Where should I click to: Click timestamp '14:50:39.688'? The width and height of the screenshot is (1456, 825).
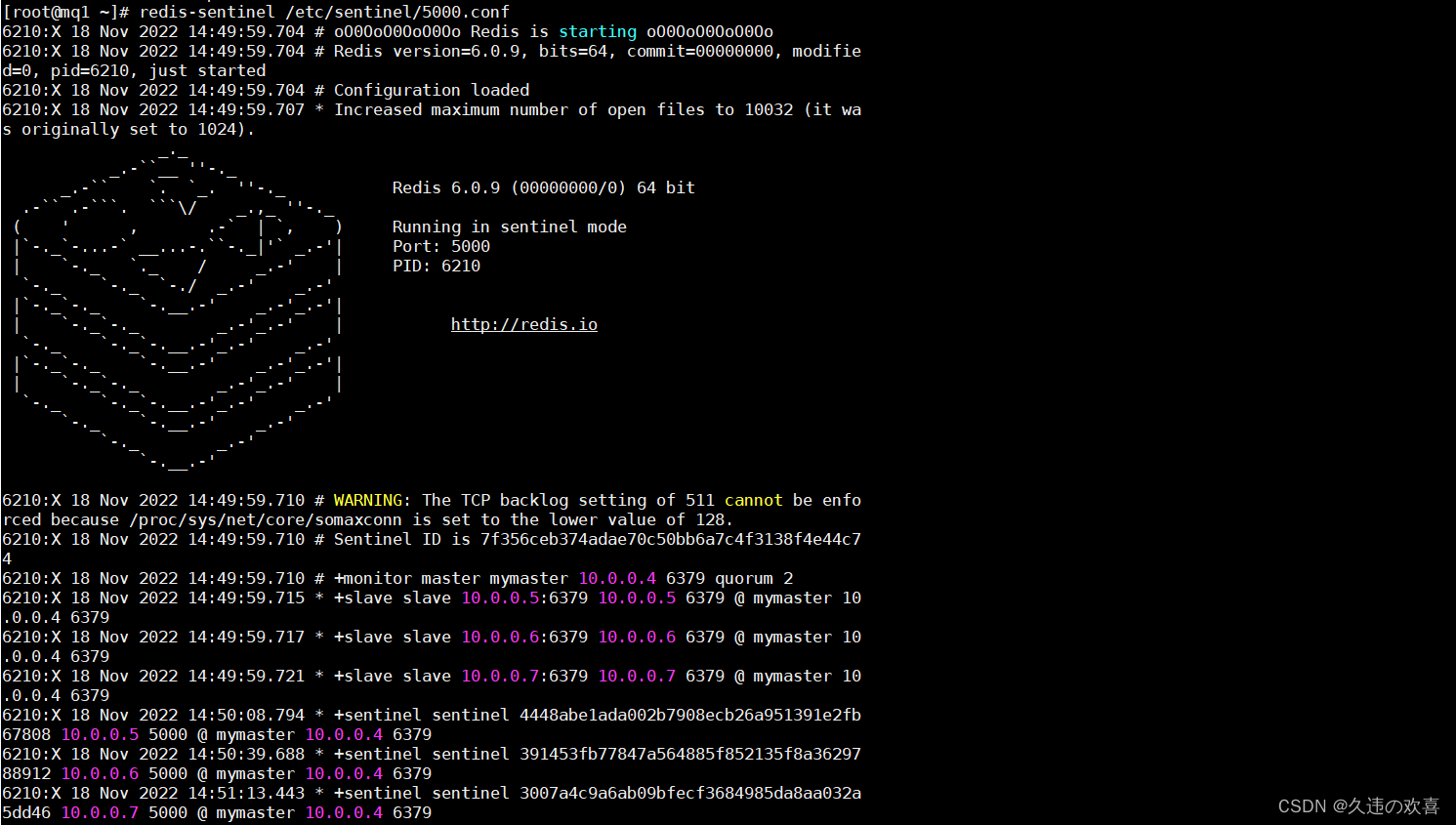(246, 754)
